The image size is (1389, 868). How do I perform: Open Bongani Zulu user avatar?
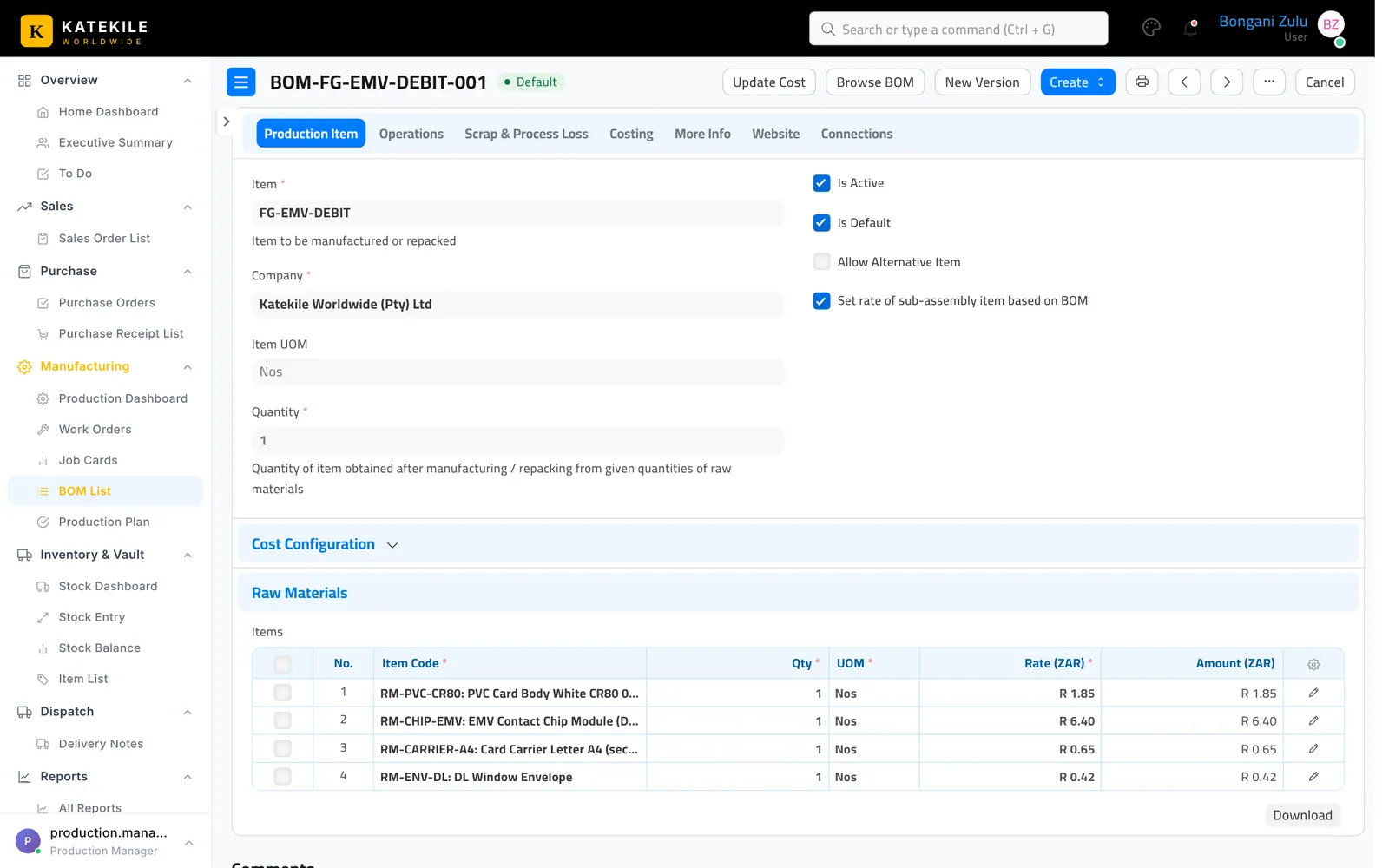click(x=1331, y=25)
